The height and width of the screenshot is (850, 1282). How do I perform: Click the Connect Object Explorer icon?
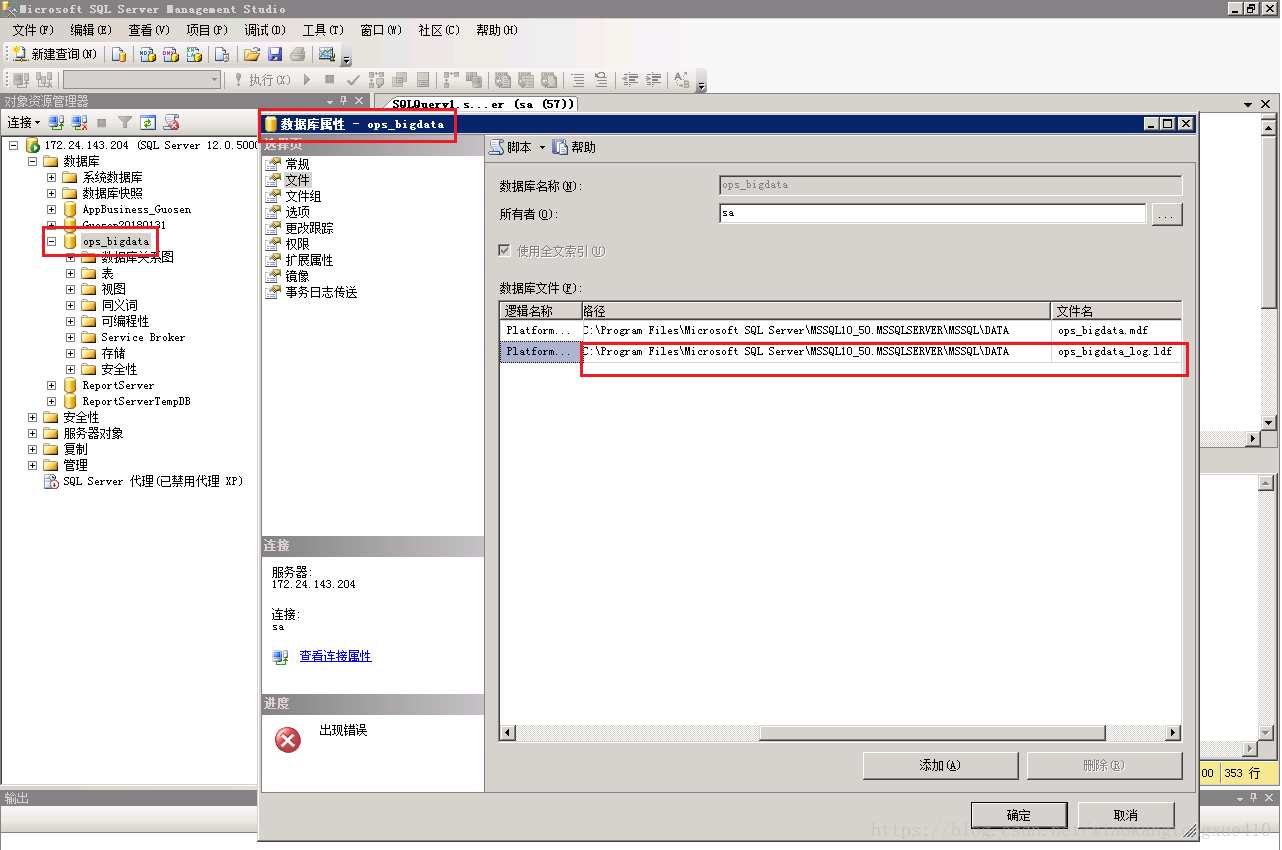click(56, 122)
